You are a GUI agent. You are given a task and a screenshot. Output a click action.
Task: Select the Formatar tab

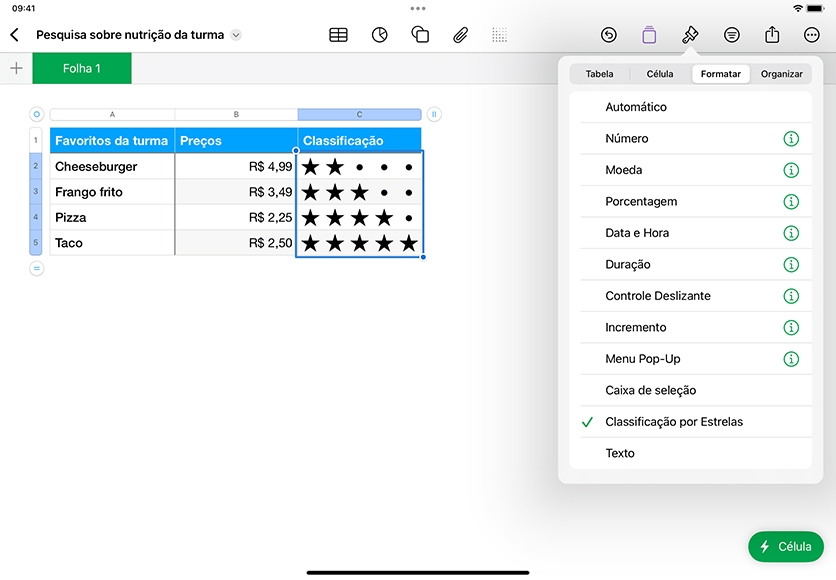point(721,74)
